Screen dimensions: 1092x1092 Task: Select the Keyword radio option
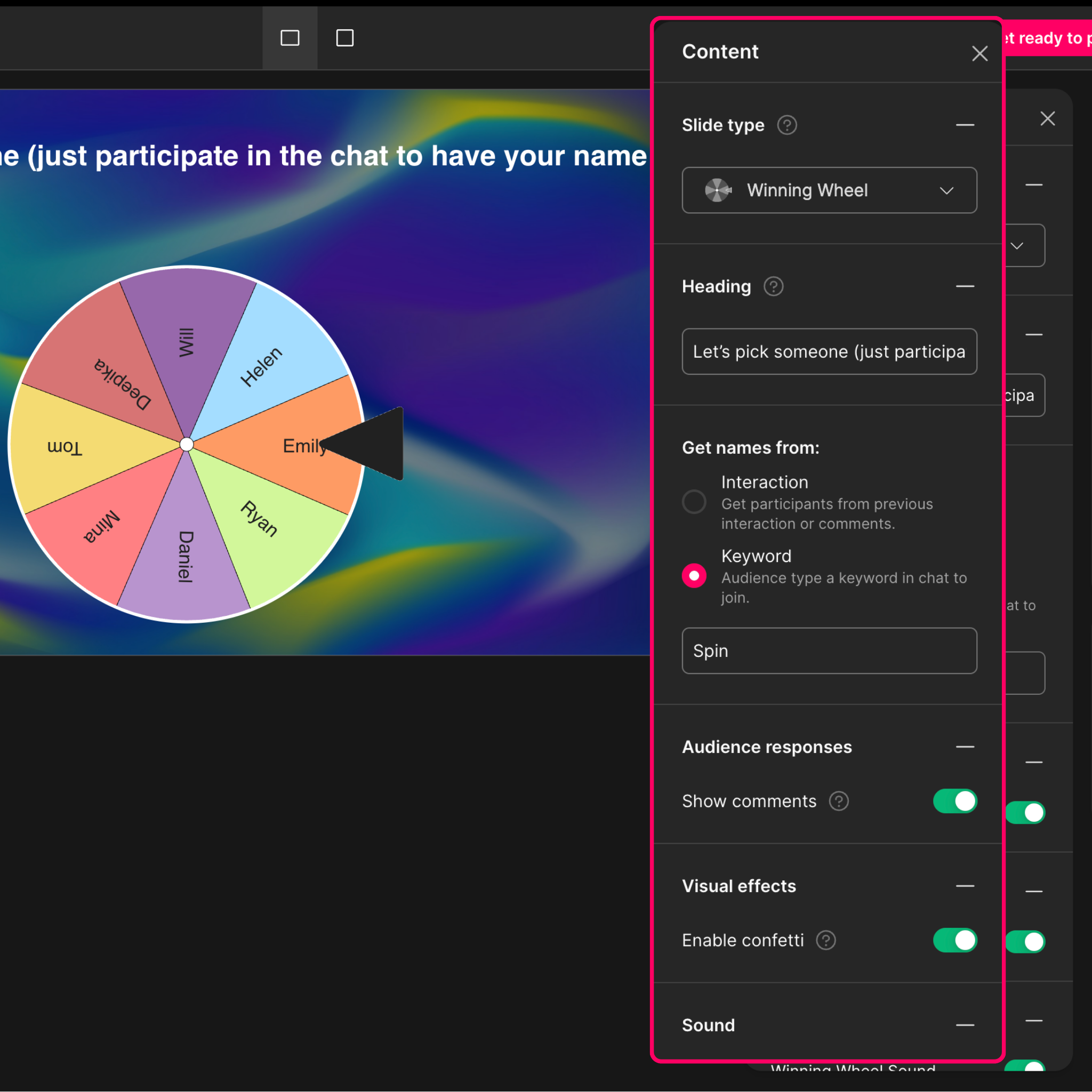click(x=694, y=576)
